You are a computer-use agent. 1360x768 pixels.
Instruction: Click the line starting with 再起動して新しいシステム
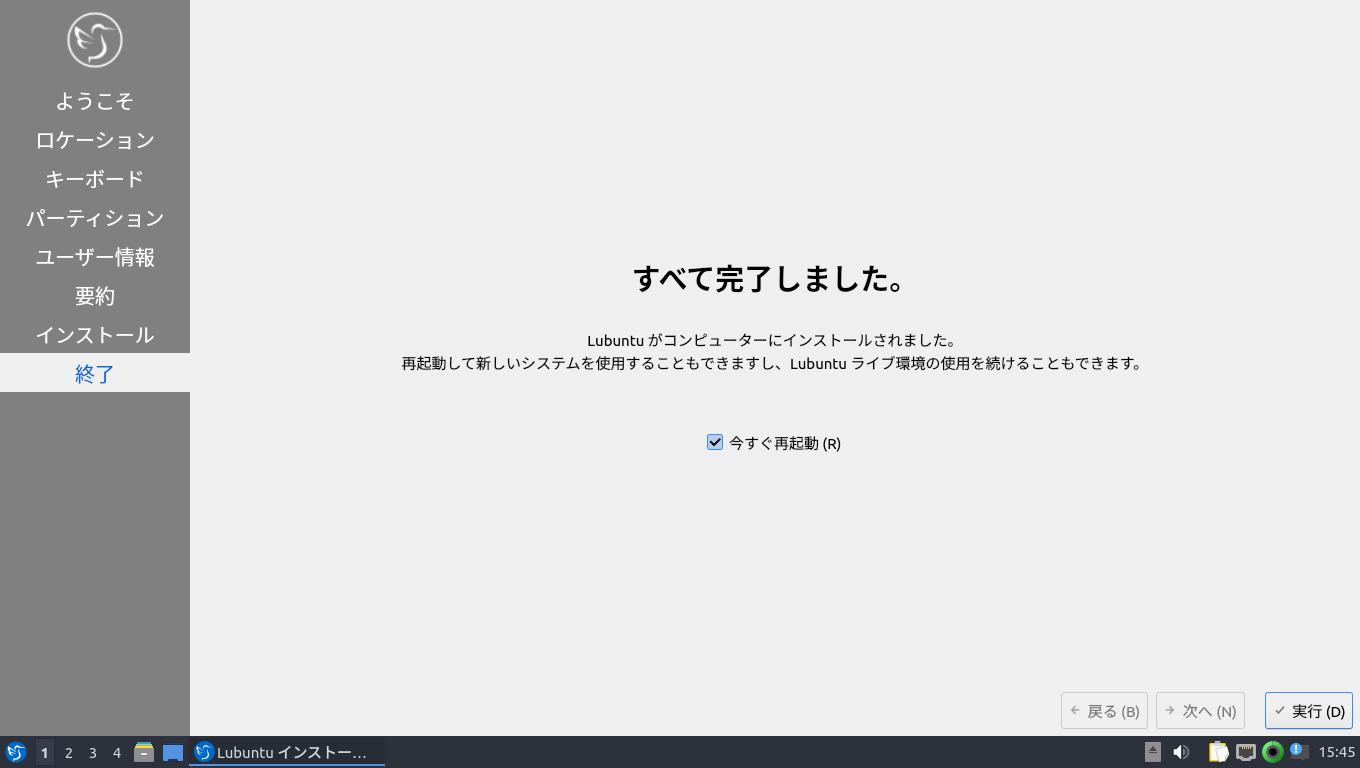[x=772, y=363]
